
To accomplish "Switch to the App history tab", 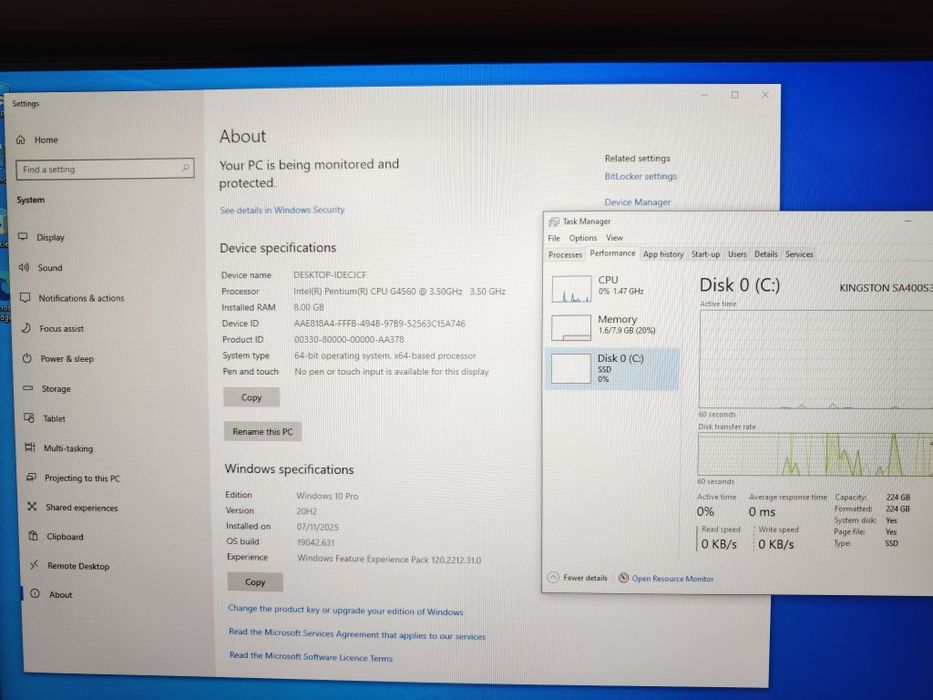I will pyautogui.click(x=663, y=254).
